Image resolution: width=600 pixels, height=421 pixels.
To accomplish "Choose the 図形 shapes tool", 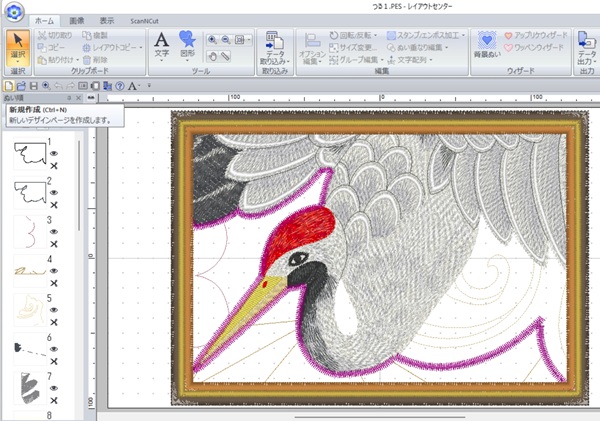I will click(187, 47).
